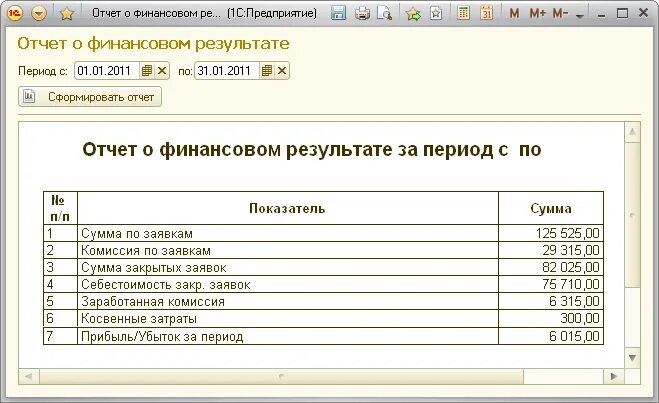This screenshot has height=403, width=659.
Task: Open the main menu round dropdown button
Action: [x=39, y=13]
